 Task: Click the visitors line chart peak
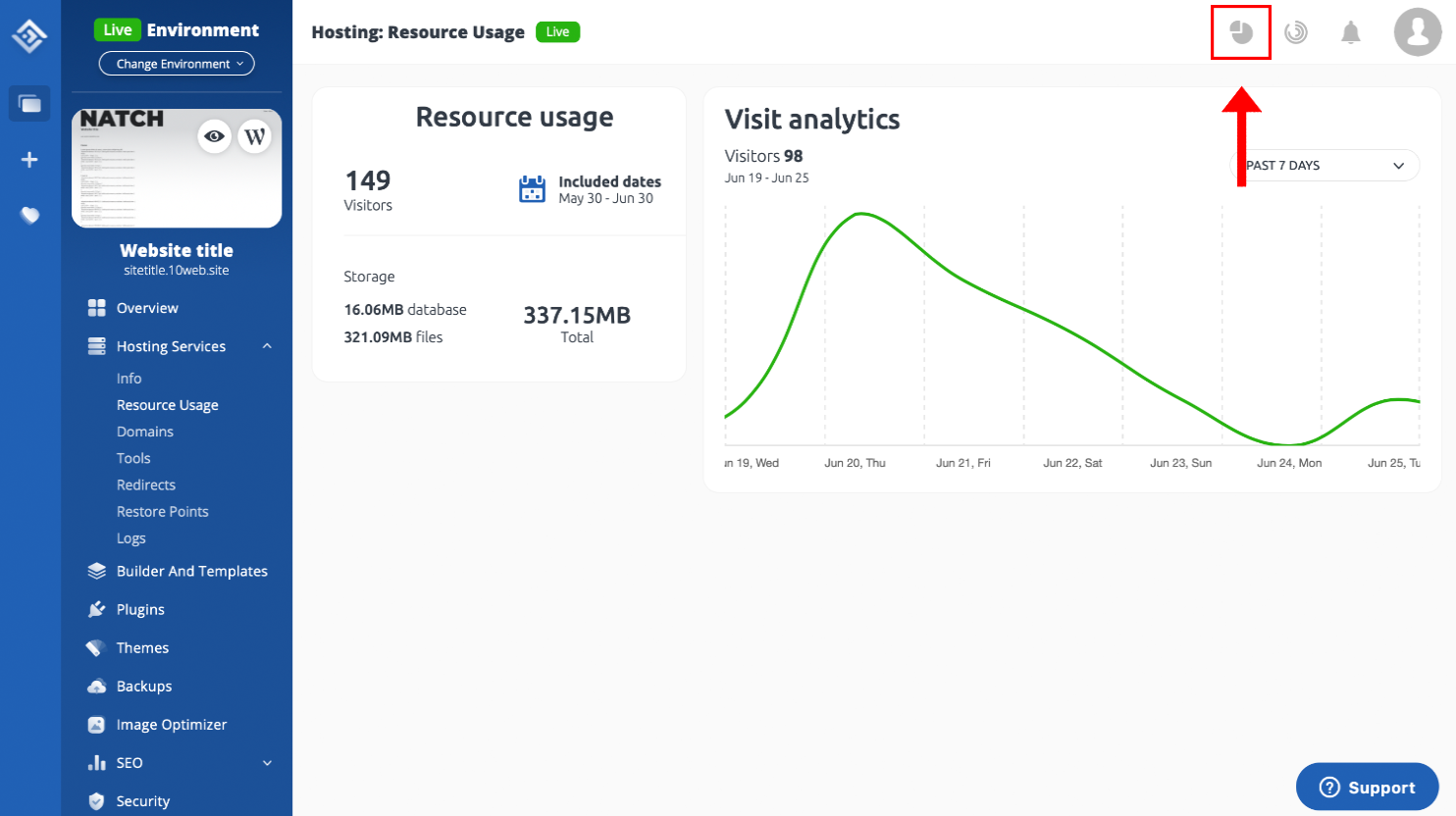pyautogui.click(x=860, y=214)
